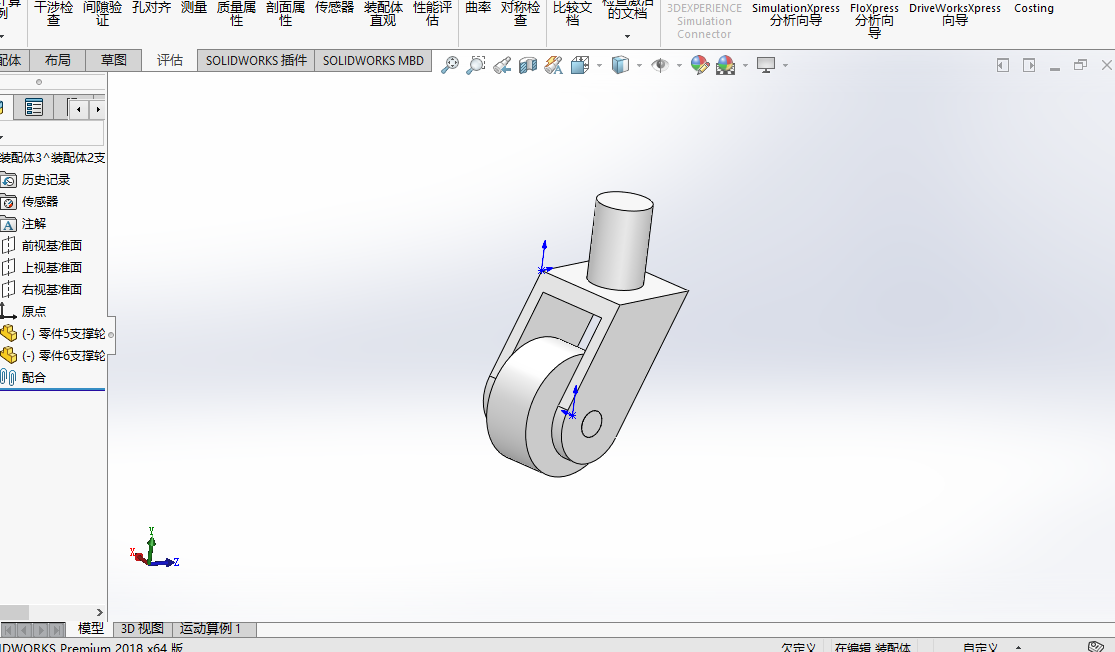Click the feature tree horizontal scrollbar right arrow
Screen dimensions: 1115x652
pos(100,612)
